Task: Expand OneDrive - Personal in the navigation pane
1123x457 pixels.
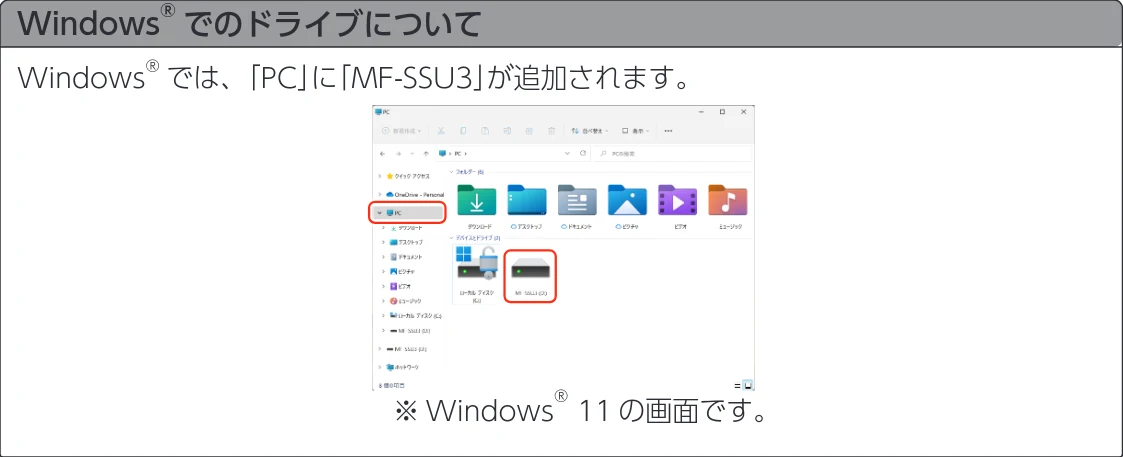Action: click(380, 194)
